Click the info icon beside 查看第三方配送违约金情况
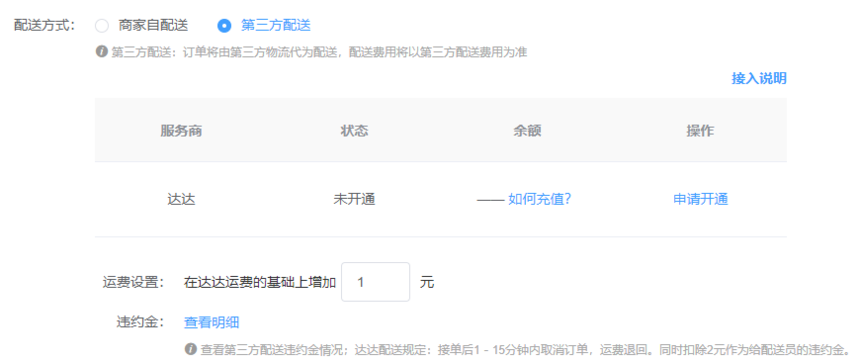 pos(191,349)
